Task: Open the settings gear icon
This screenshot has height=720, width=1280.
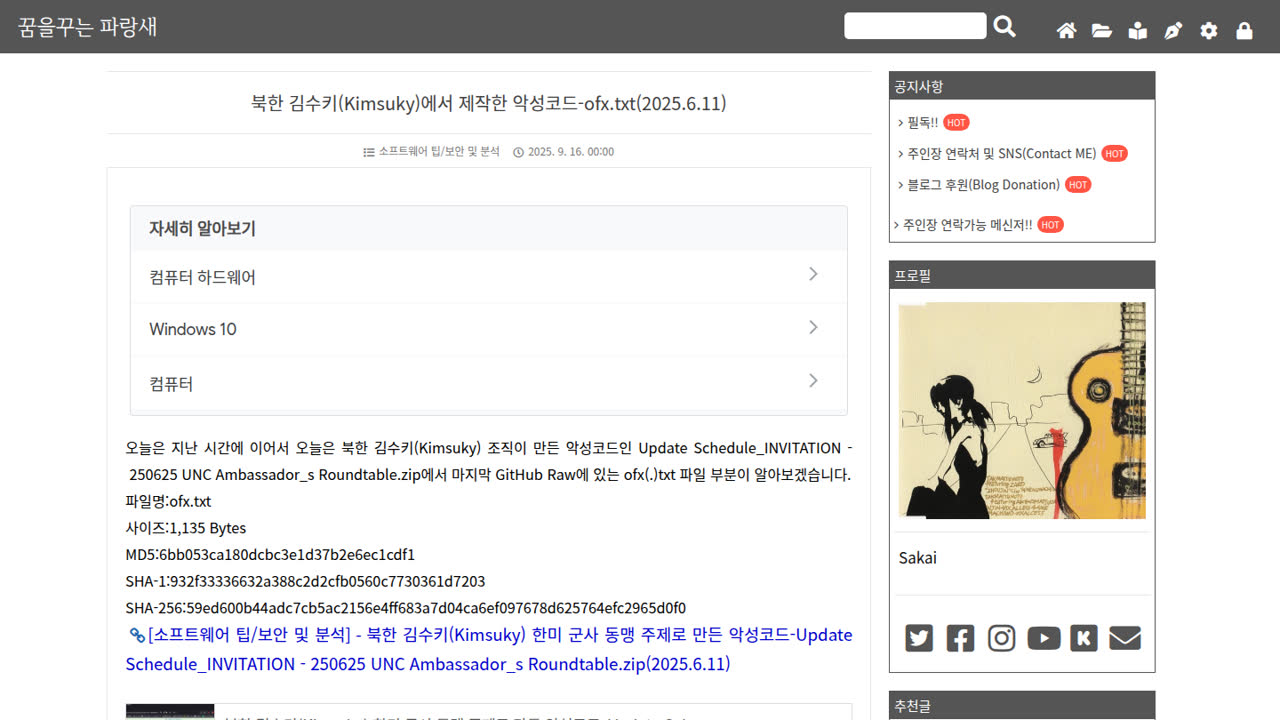Action: coord(1209,31)
